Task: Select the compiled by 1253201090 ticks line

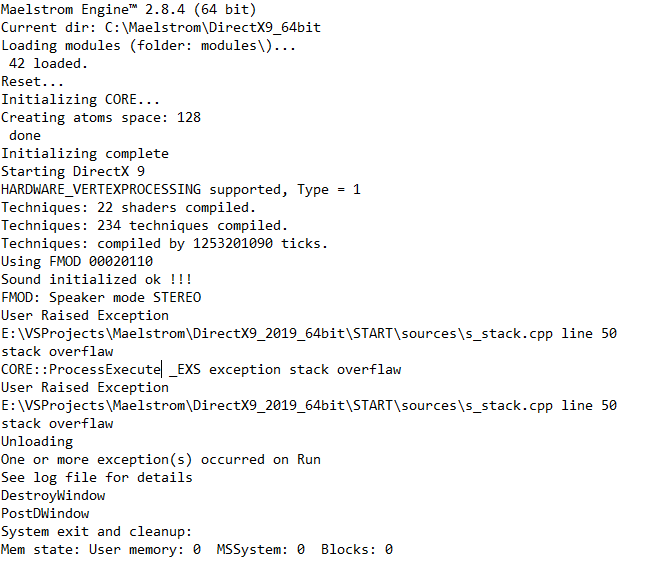Action: click(164, 244)
